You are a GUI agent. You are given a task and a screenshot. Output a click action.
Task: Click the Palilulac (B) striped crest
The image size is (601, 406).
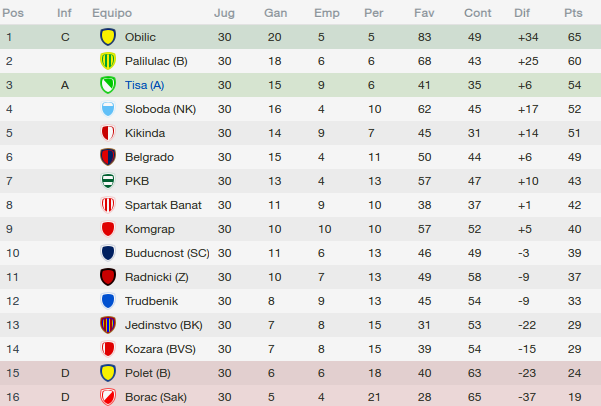tap(108, 61)
